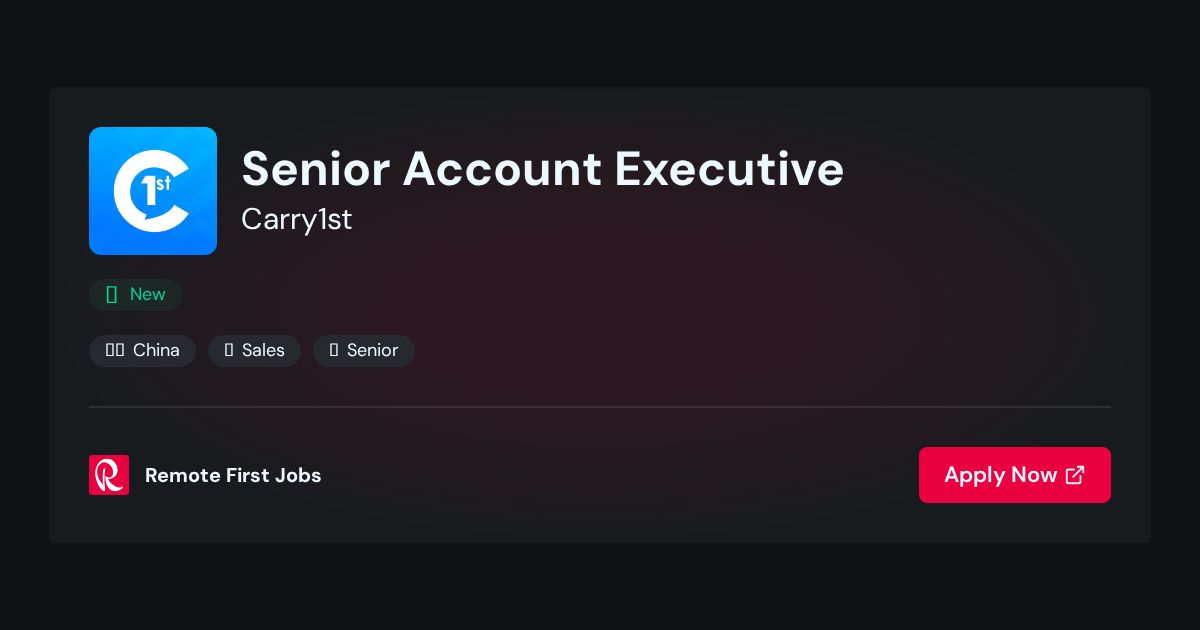Click the flag icon next to China
This screenshot has height=630, width=1200.
(115, 350)
